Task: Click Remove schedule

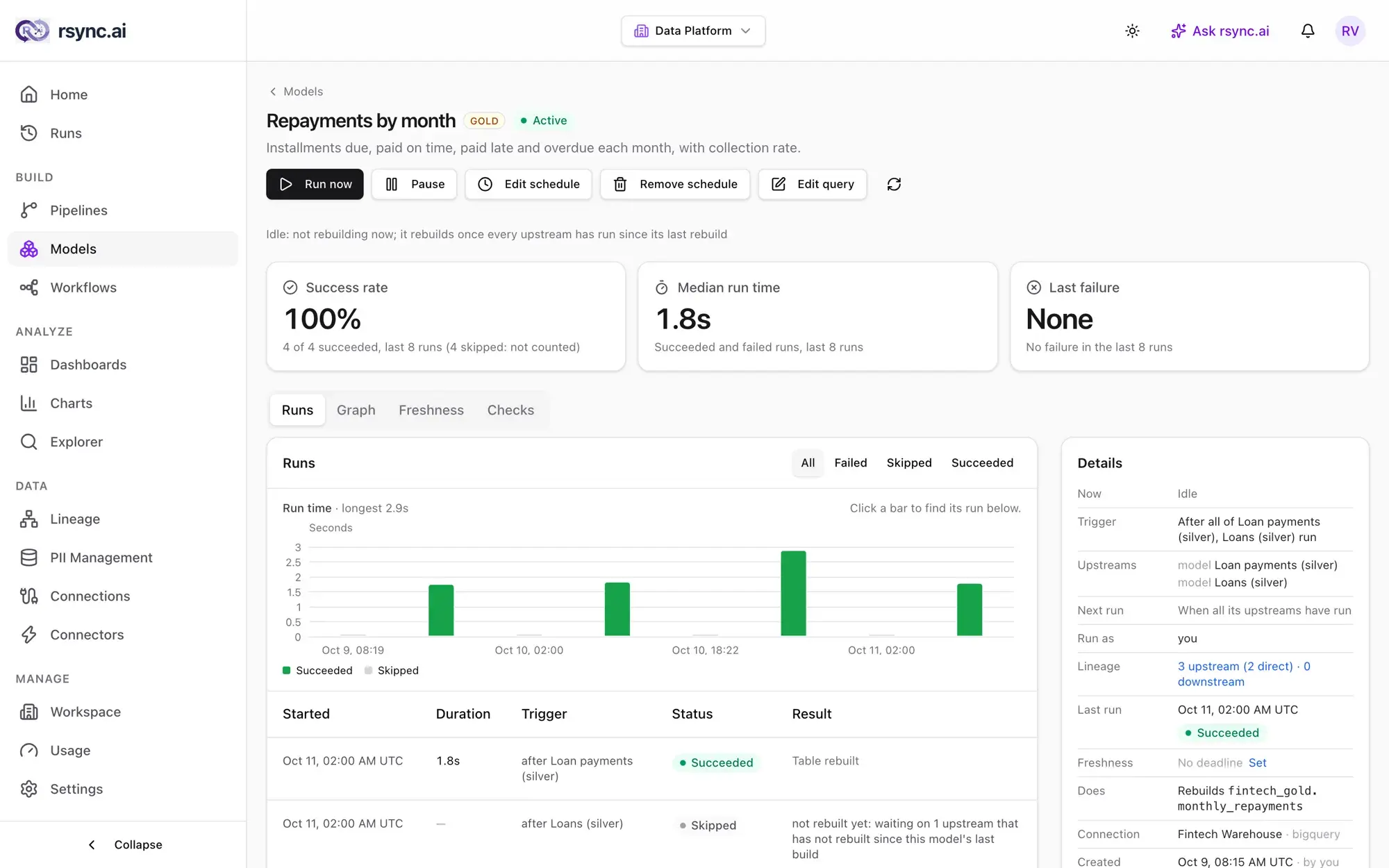Action: pos(675,184)
